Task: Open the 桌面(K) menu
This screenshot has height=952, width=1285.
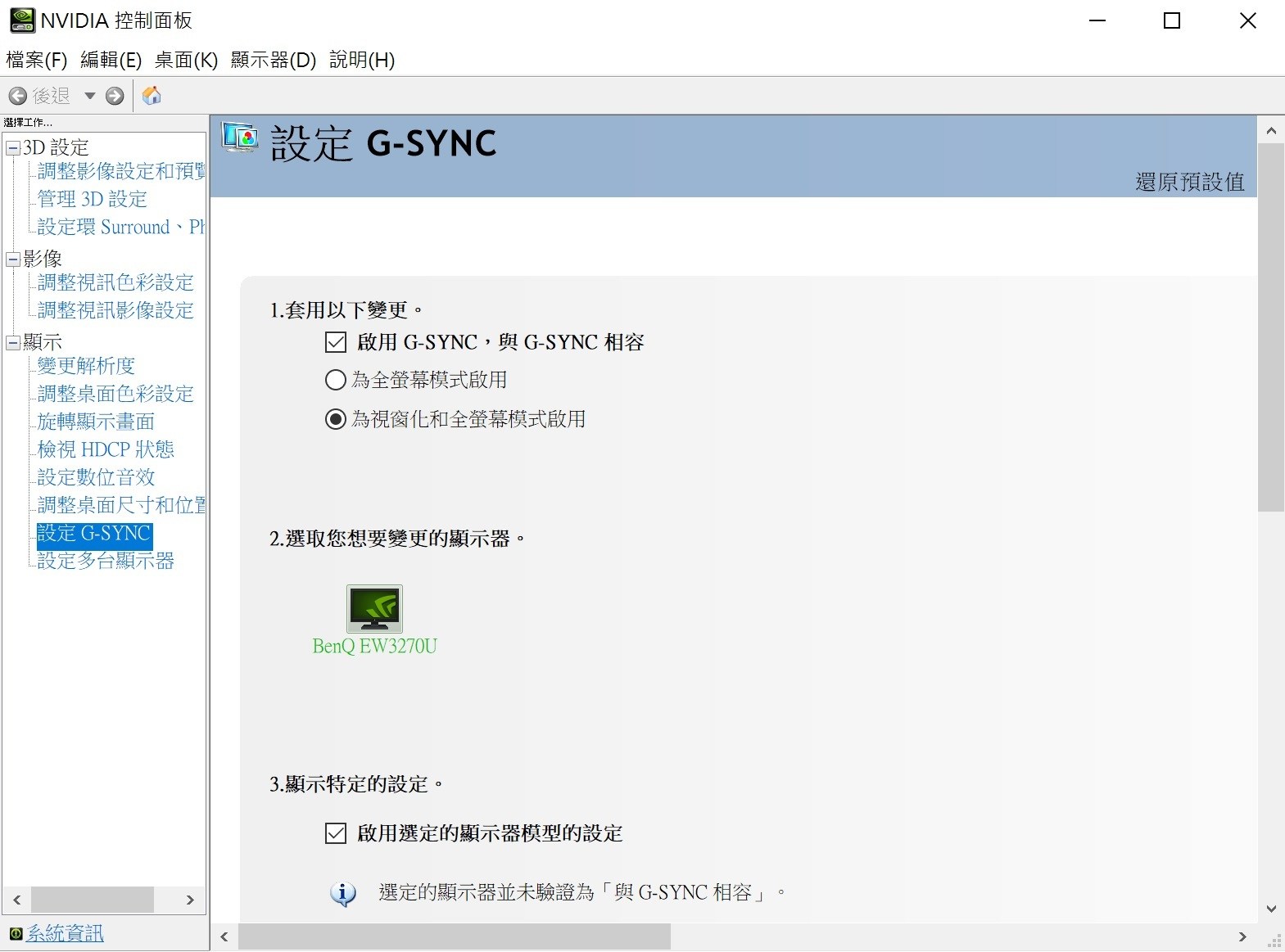Action: click(x=187, y=60)
